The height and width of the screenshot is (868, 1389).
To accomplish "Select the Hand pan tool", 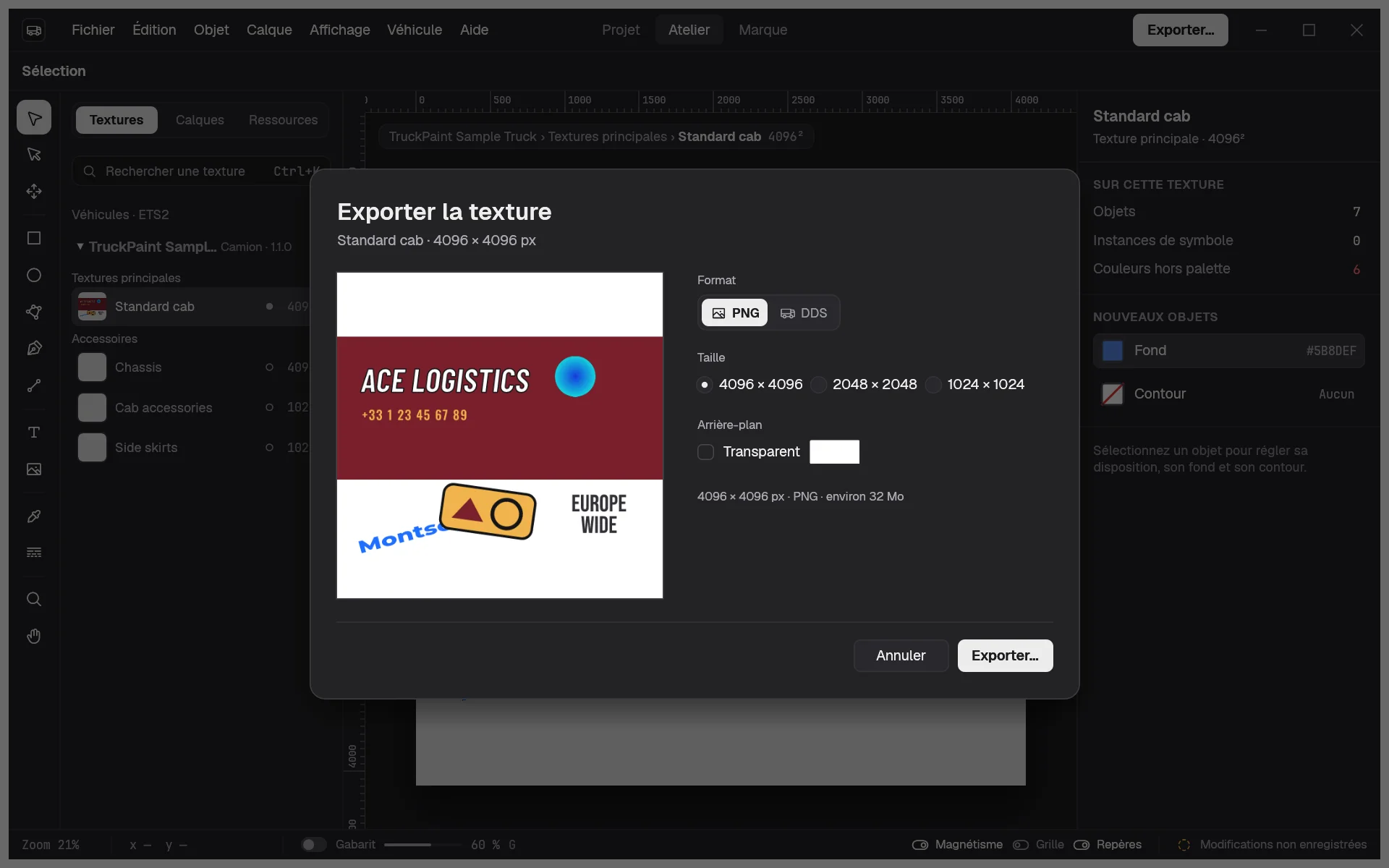I will click(34, 636).
